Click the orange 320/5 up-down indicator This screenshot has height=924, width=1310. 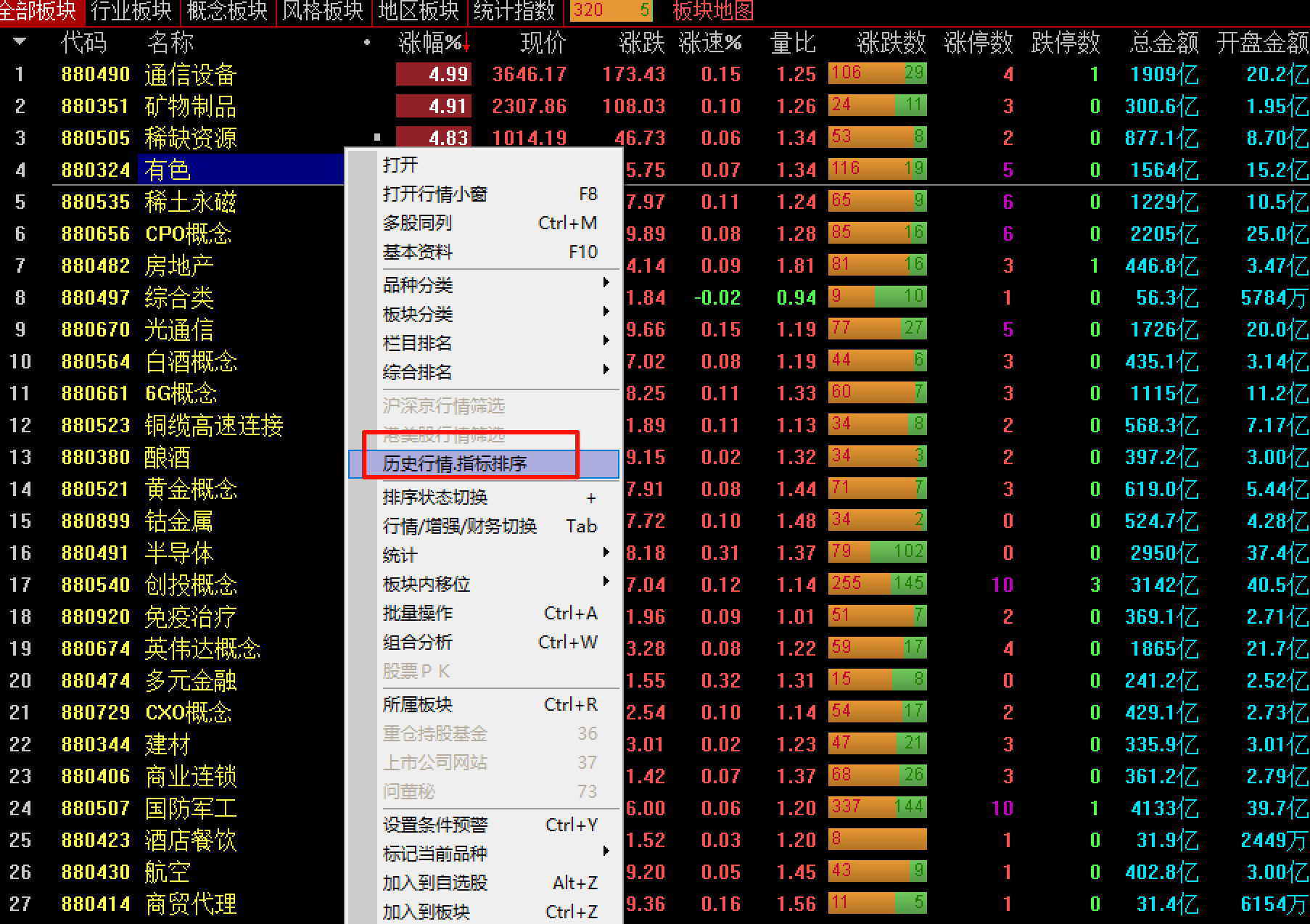tap(611, 10)
